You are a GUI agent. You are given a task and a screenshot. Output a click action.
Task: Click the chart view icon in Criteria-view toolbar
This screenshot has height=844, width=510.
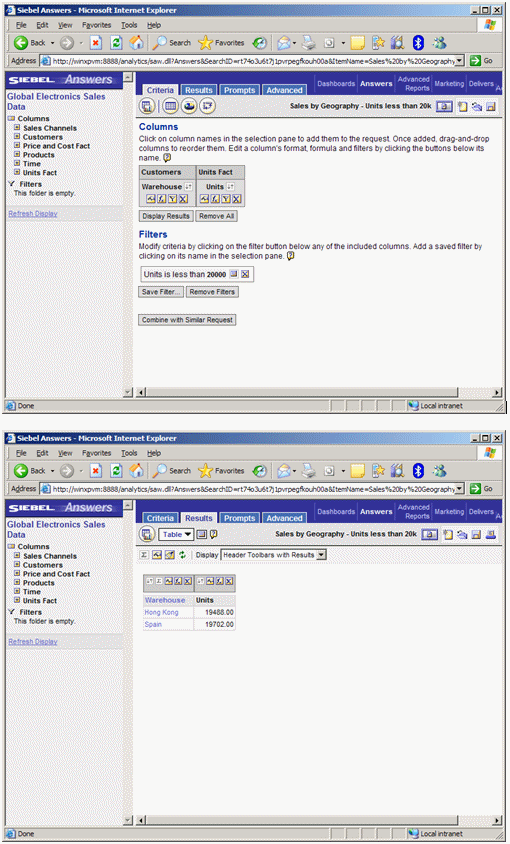[189, 106]
